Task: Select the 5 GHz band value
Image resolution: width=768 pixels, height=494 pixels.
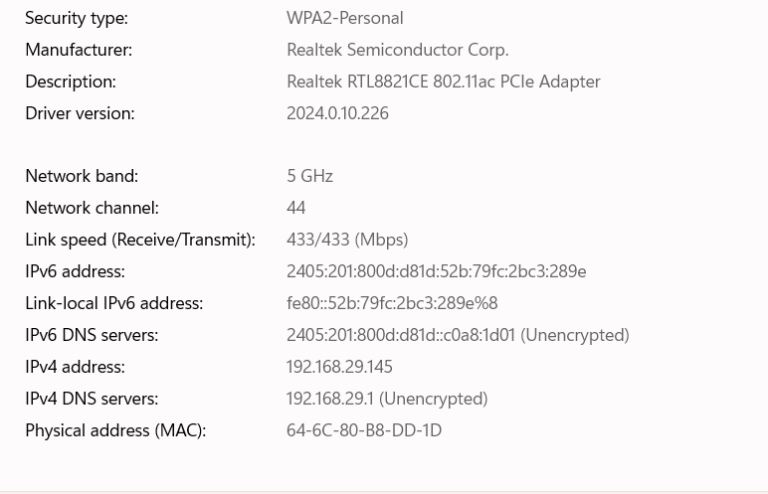Action: pyautogui.click(x=310, y=176)
